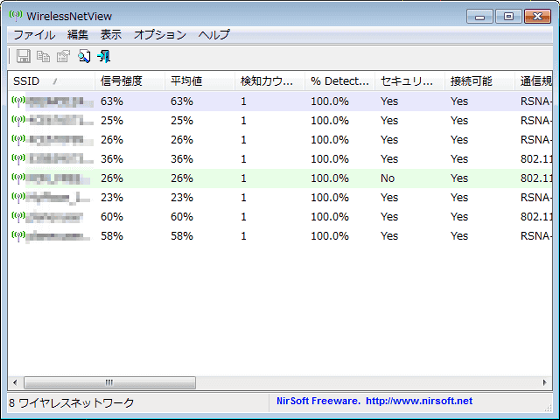
Task: Click the Copy selected items toolbar icon
Action: (x=44, y=56)
